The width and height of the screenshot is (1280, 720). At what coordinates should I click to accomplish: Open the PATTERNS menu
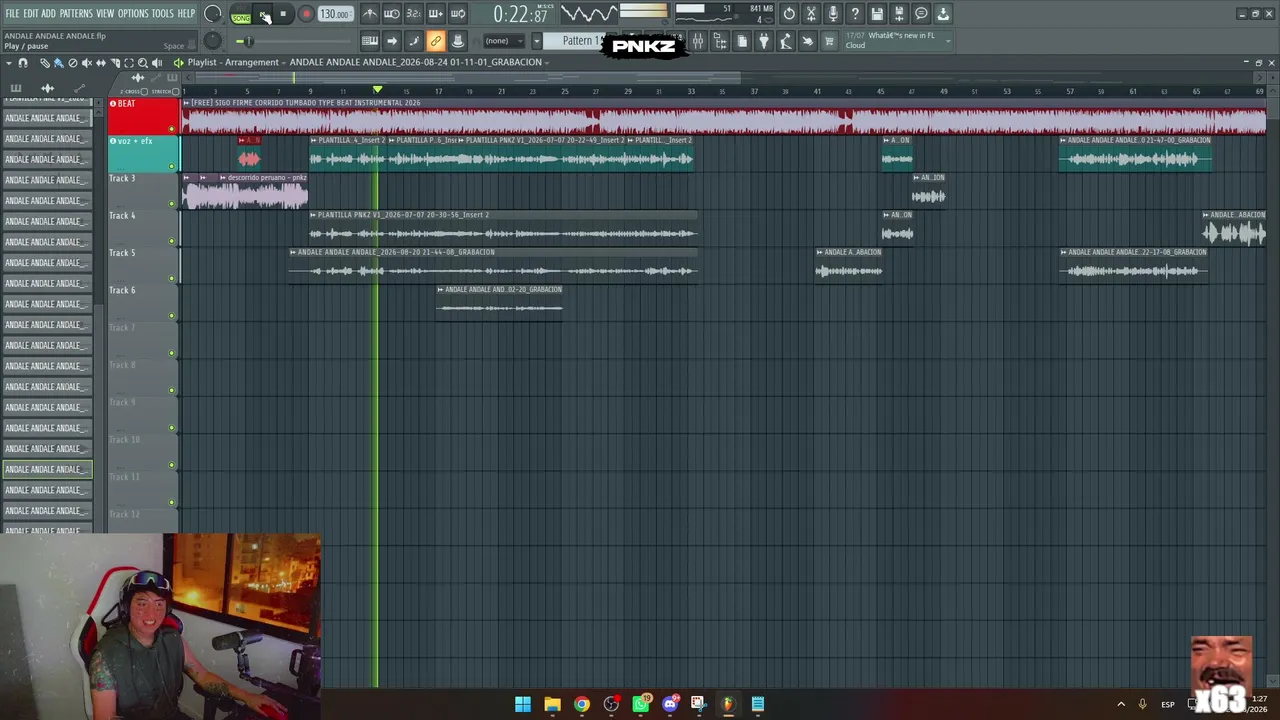pyautogui.click(x=76, y=14)
